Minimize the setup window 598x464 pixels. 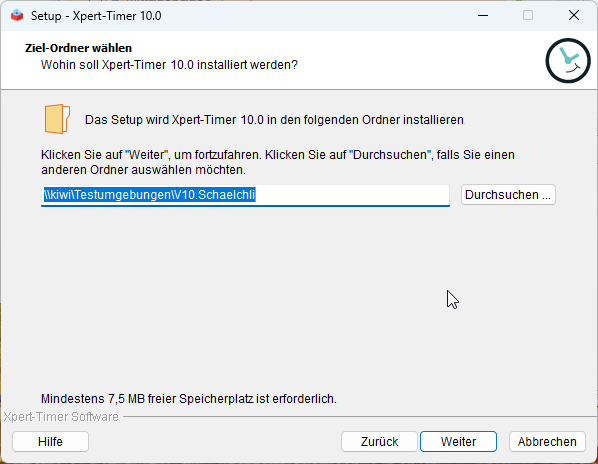coord(483,16)
